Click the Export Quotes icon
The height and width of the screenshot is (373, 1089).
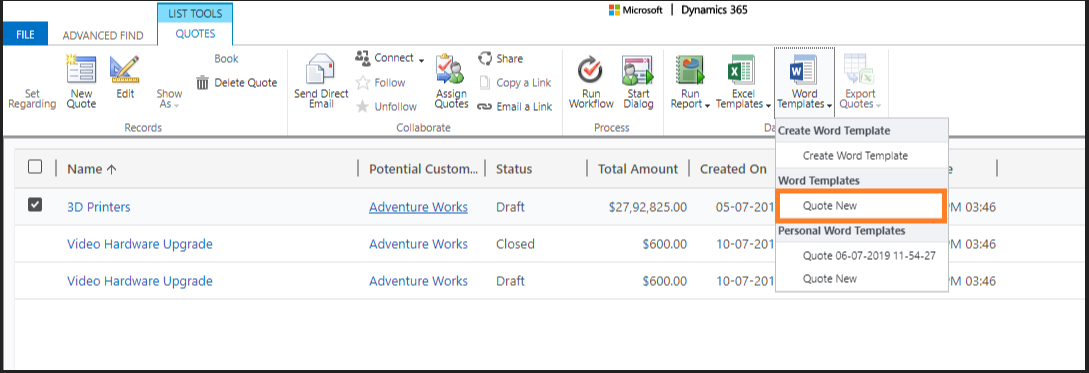point(858,69)
